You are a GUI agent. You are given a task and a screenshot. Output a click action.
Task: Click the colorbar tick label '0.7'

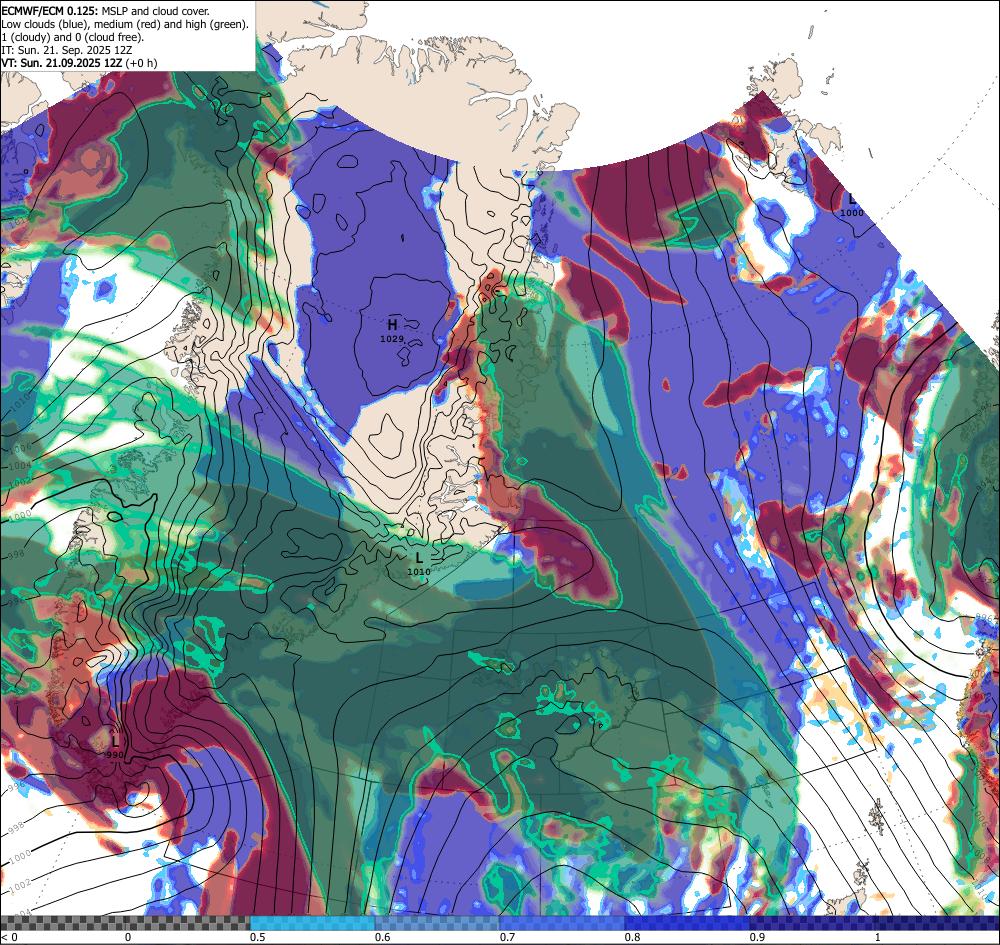pos(508,937)
